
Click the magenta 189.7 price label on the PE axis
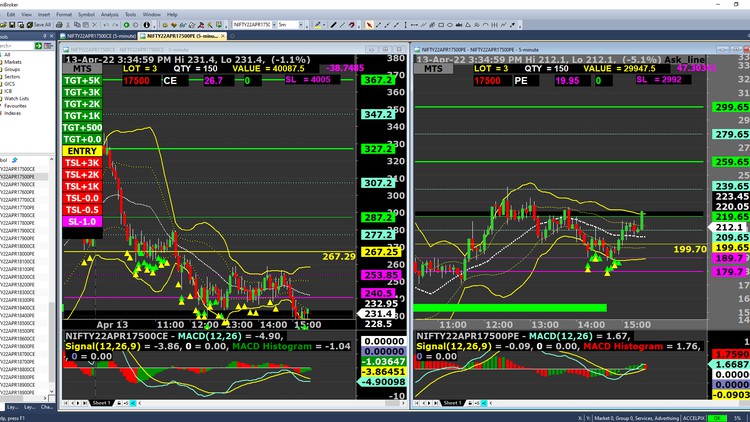tap(730, 258)
